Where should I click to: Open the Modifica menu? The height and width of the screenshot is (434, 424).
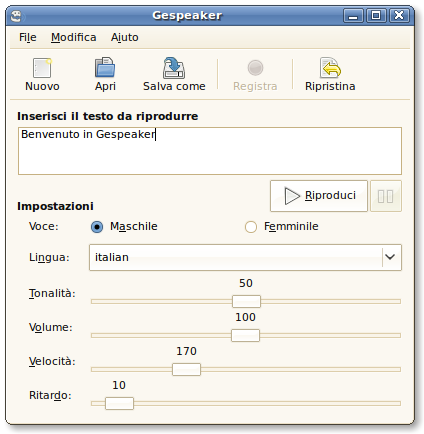[x=74, y=37]
